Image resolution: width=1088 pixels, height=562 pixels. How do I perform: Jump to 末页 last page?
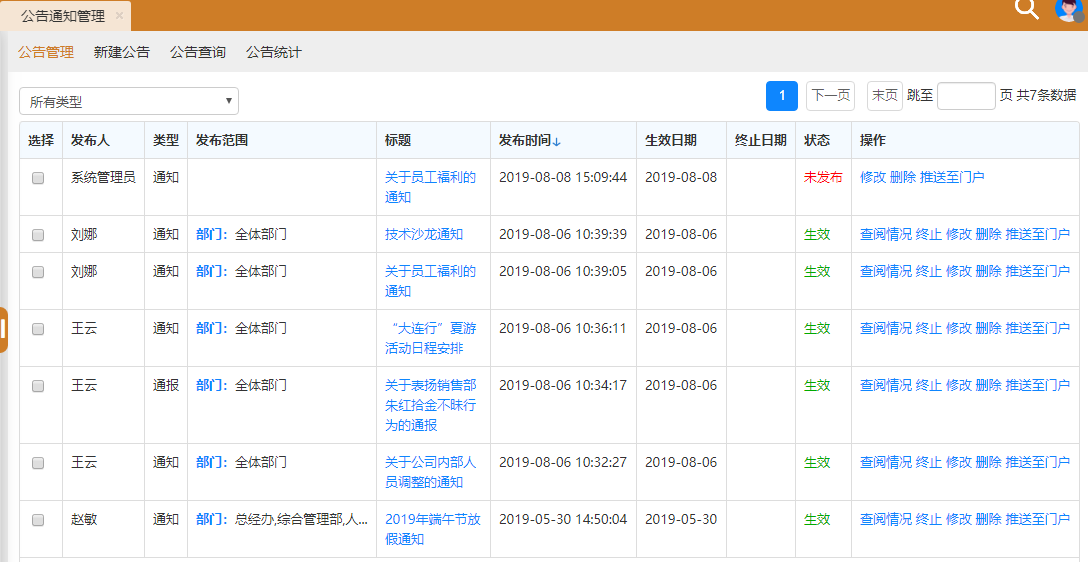pos(884,95)
